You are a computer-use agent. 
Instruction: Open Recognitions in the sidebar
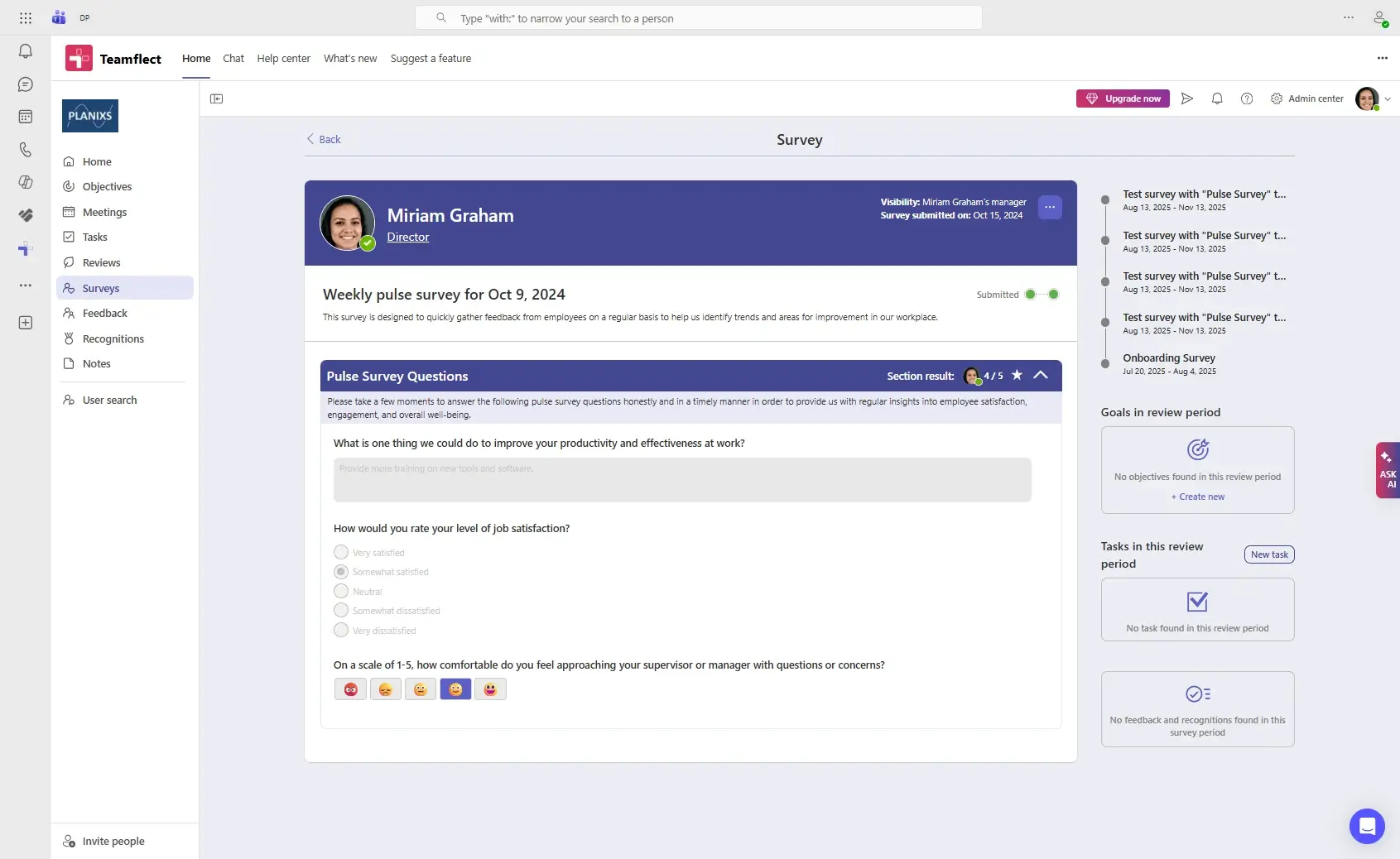113,338
